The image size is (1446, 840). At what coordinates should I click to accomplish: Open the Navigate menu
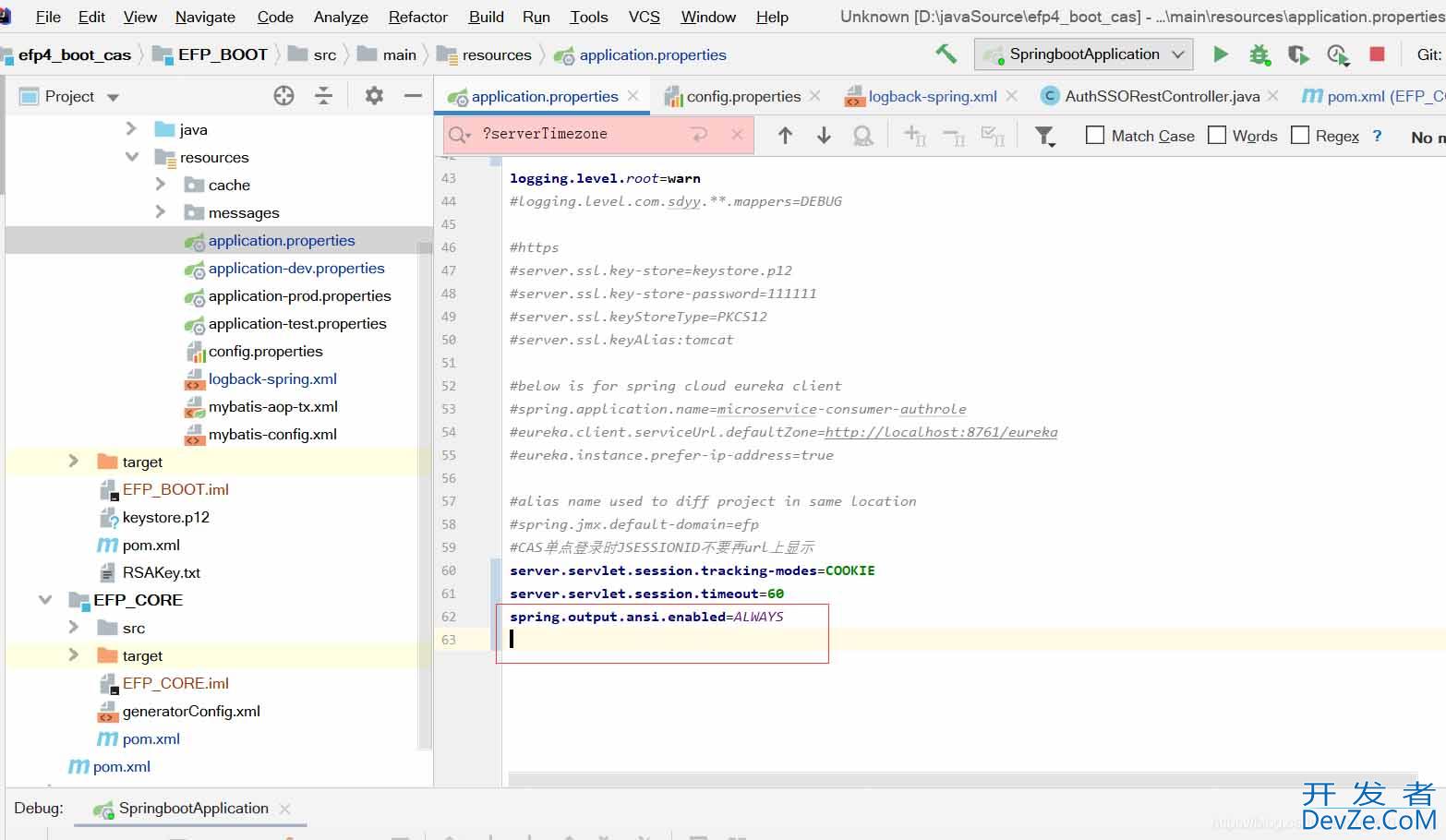point(205,17)
